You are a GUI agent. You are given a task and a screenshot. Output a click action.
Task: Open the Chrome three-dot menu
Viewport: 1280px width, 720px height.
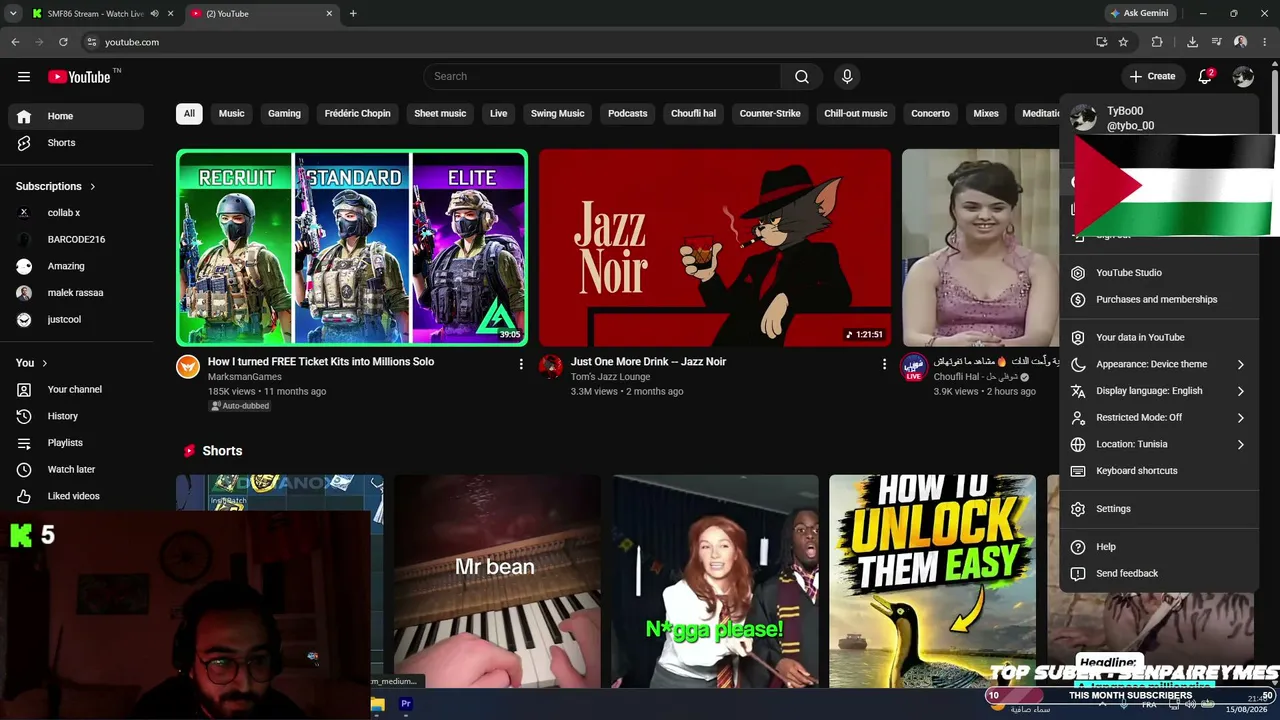click(x=1264, y=42)
